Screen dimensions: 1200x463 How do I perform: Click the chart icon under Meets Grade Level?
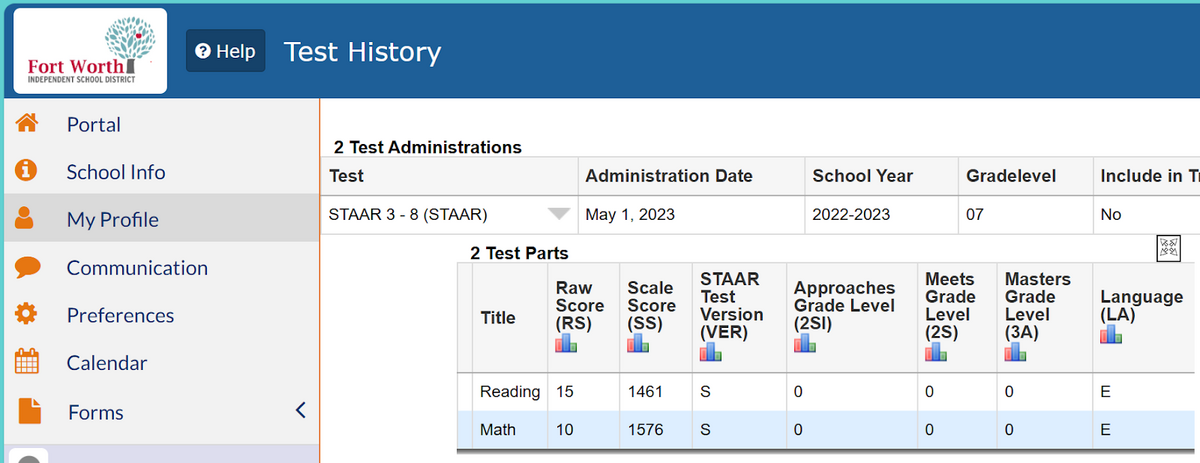937,351
